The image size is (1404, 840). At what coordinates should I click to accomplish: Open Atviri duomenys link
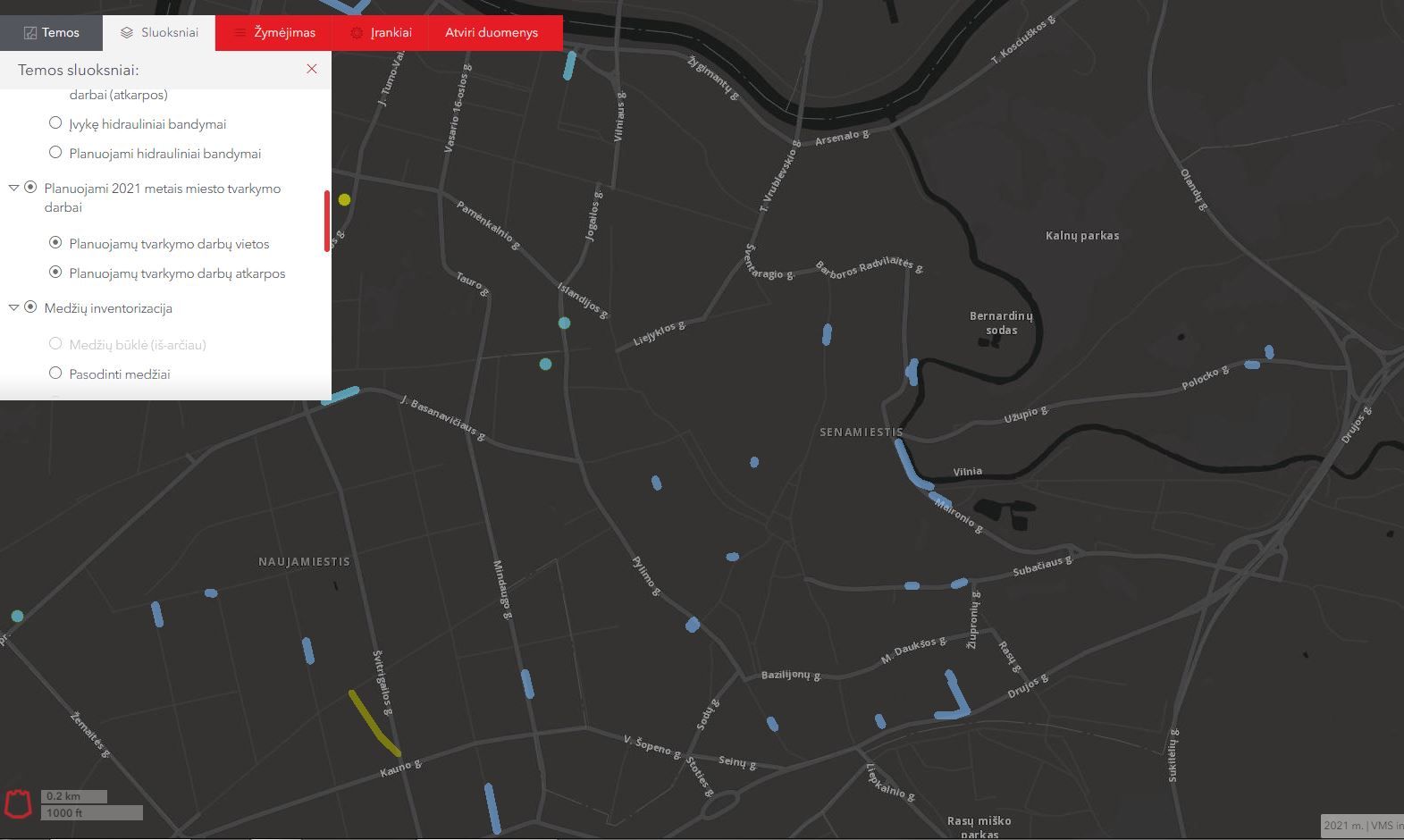point(492,32)
